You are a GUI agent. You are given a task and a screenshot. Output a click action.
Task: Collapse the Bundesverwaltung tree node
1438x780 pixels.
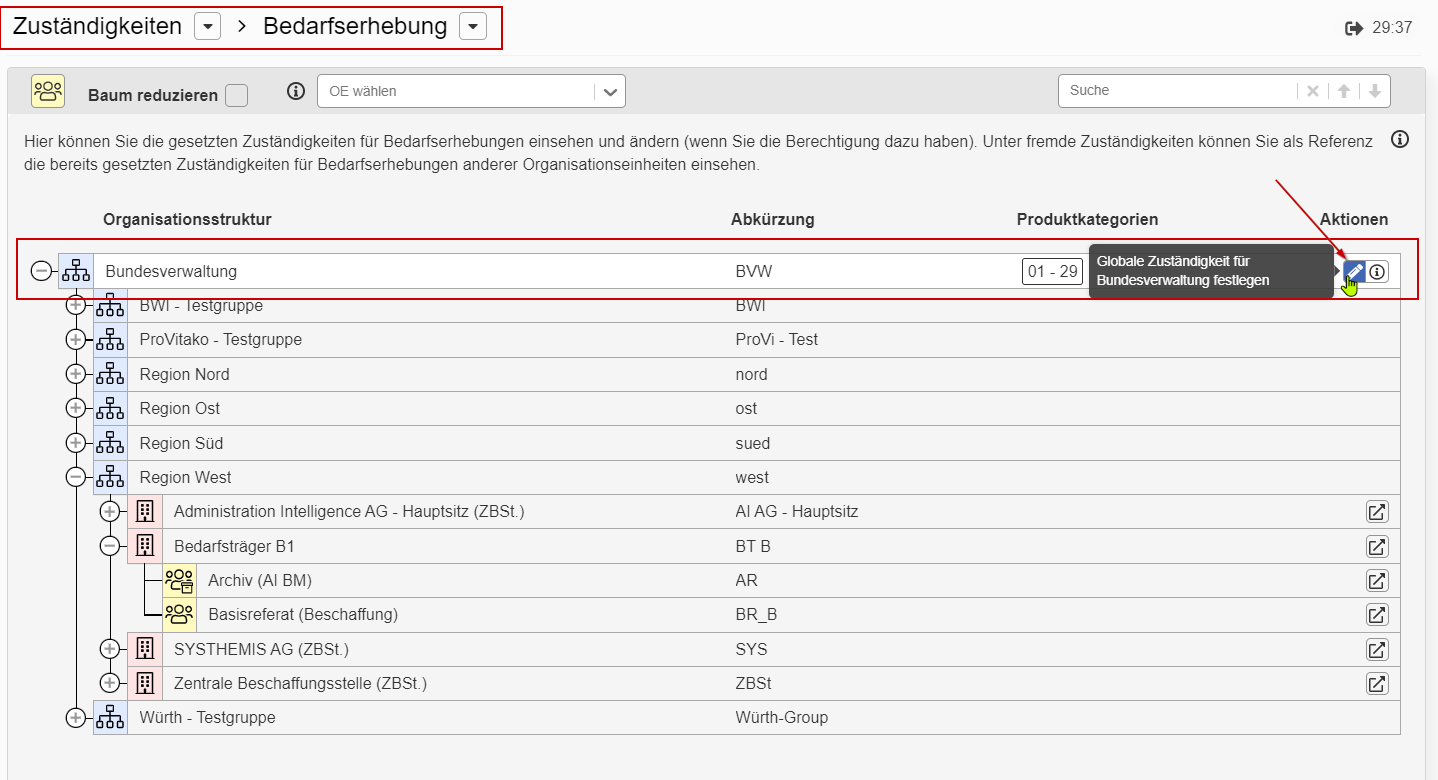(x=41, y=271)
